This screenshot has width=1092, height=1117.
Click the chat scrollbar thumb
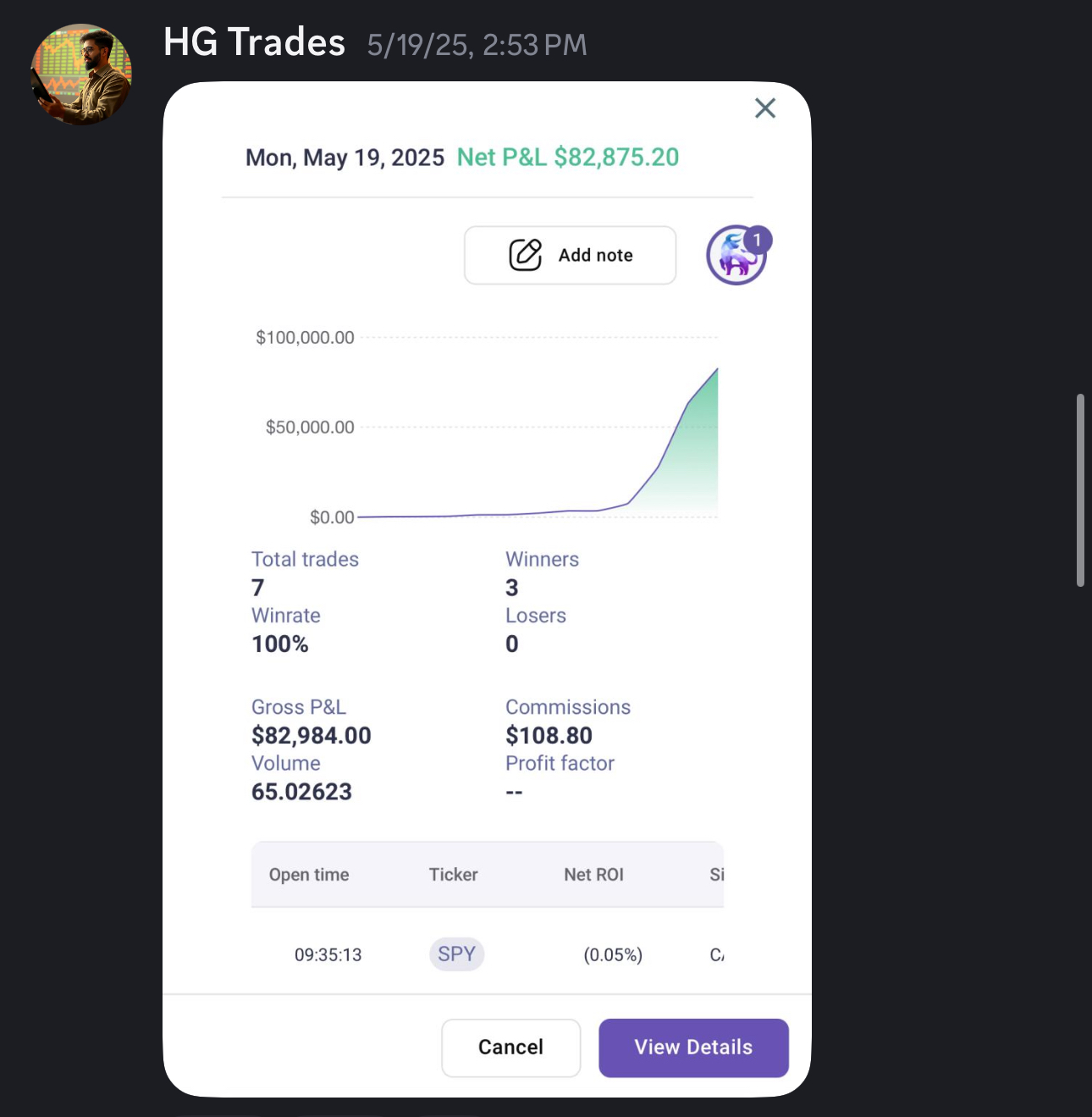[x=1080, y=489]
